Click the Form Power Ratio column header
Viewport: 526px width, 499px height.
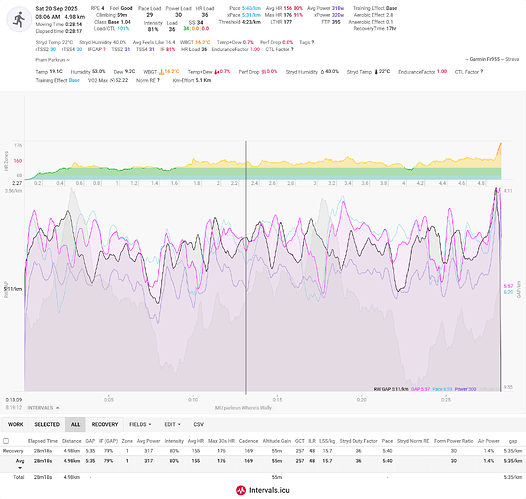pos(454,441)
